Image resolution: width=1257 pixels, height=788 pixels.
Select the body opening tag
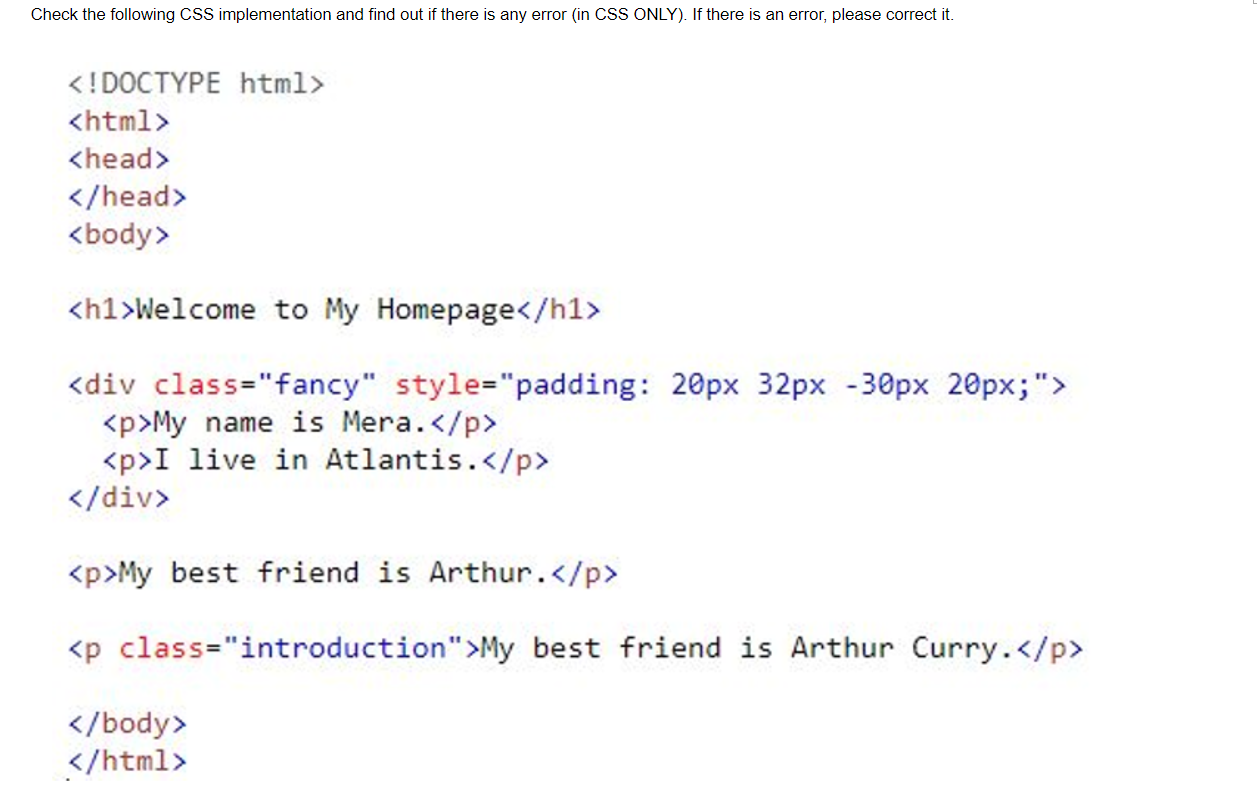[x=118, y=235]
